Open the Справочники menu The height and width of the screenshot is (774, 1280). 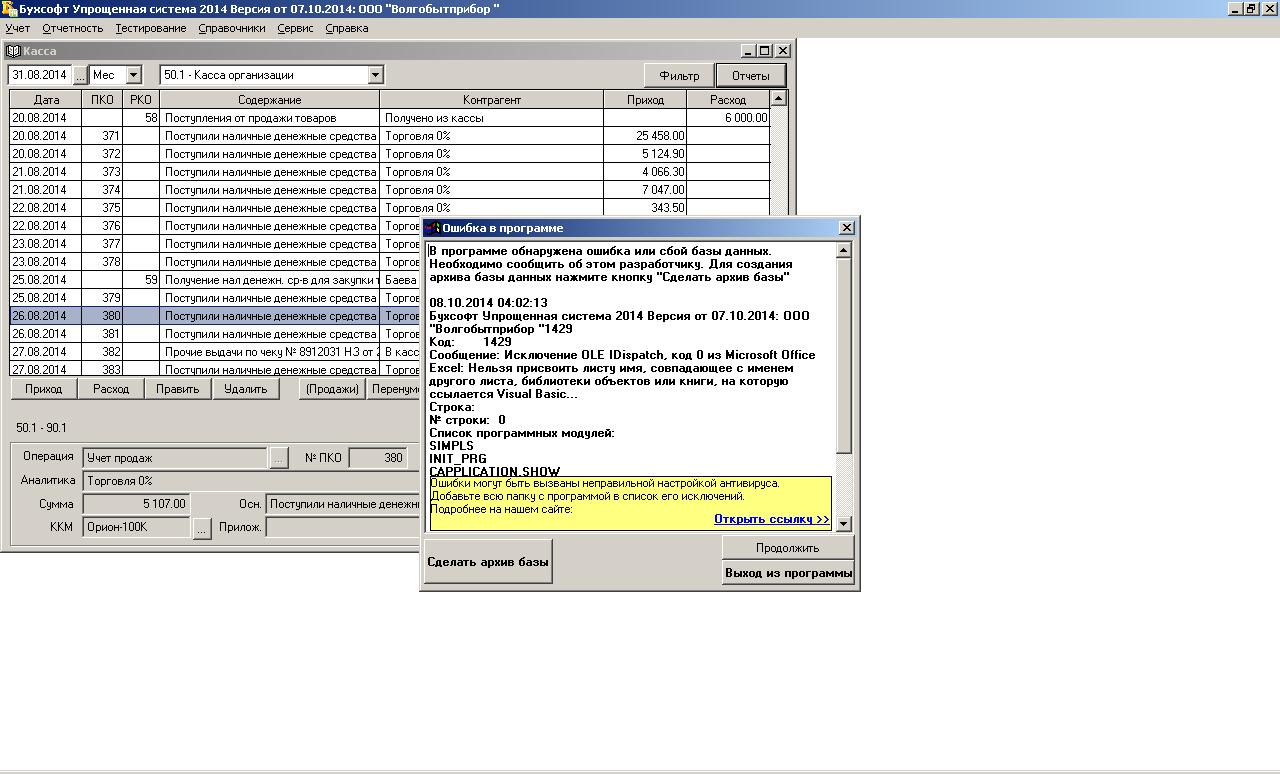coord(231,28)
